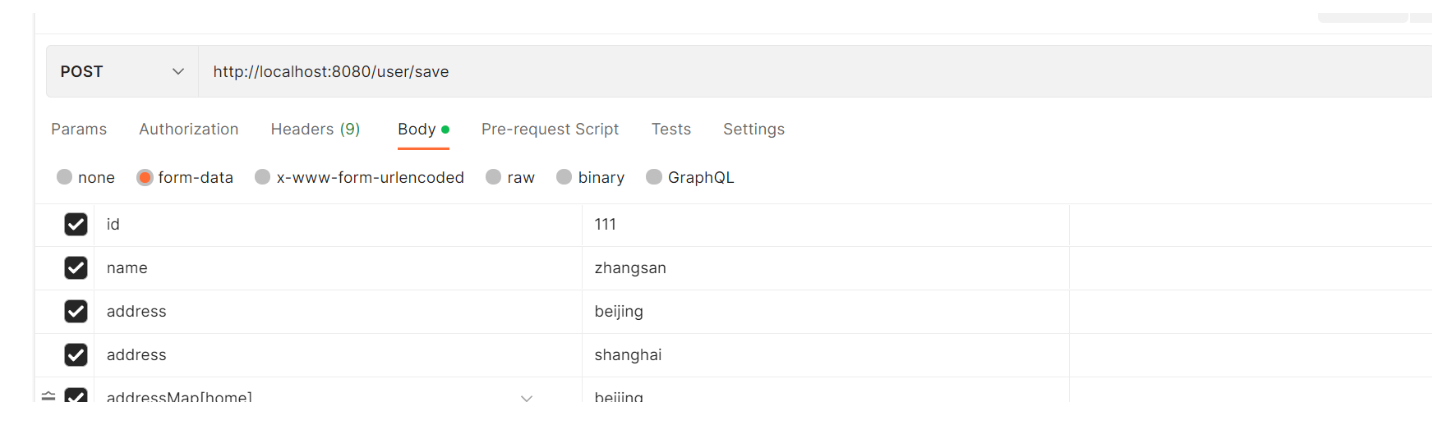Expand the addressMap[home] key type dropdown
Image resolution: width=1432 pixels, height=436 pixels.
click(x=527, y=397)
